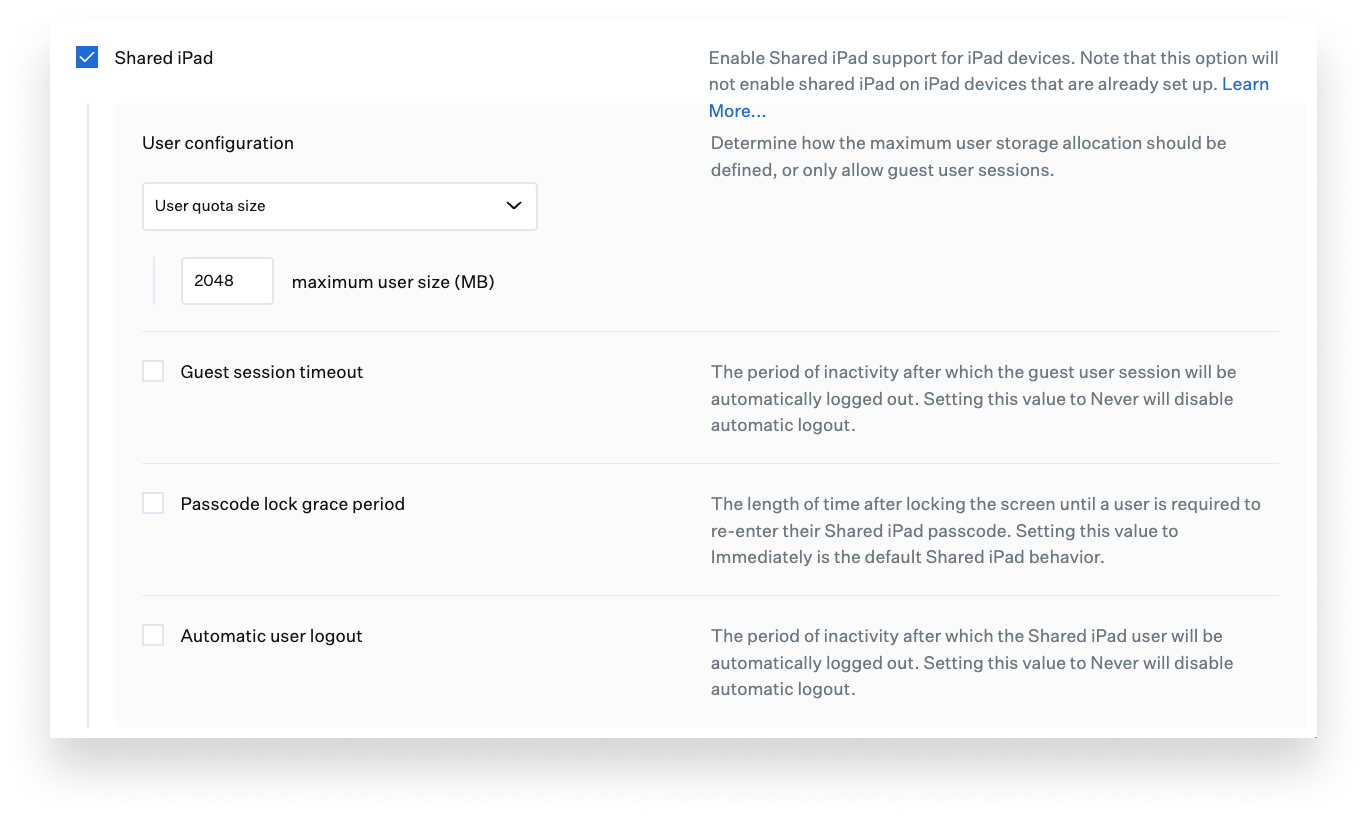Uncheck the Shared iPad checkbox
The height and width of the screenshot is (818, 1367).
point(88,58)
